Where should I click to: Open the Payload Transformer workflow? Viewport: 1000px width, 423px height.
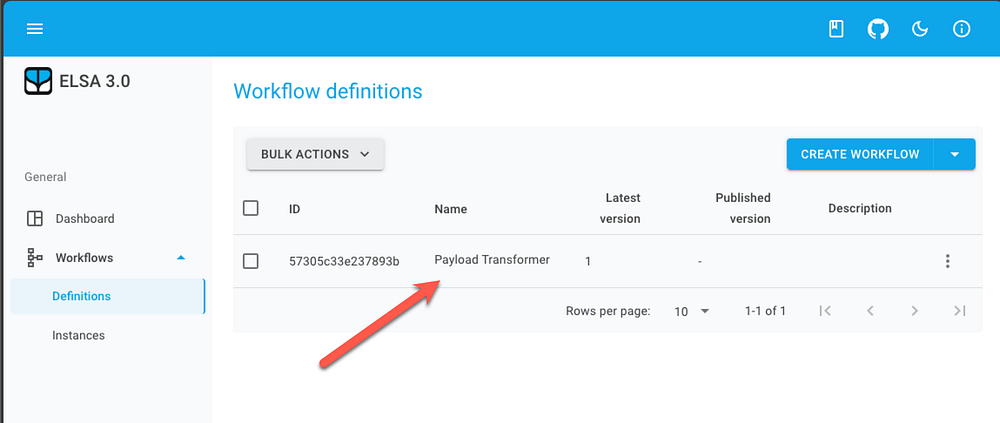tap(492, 260)
